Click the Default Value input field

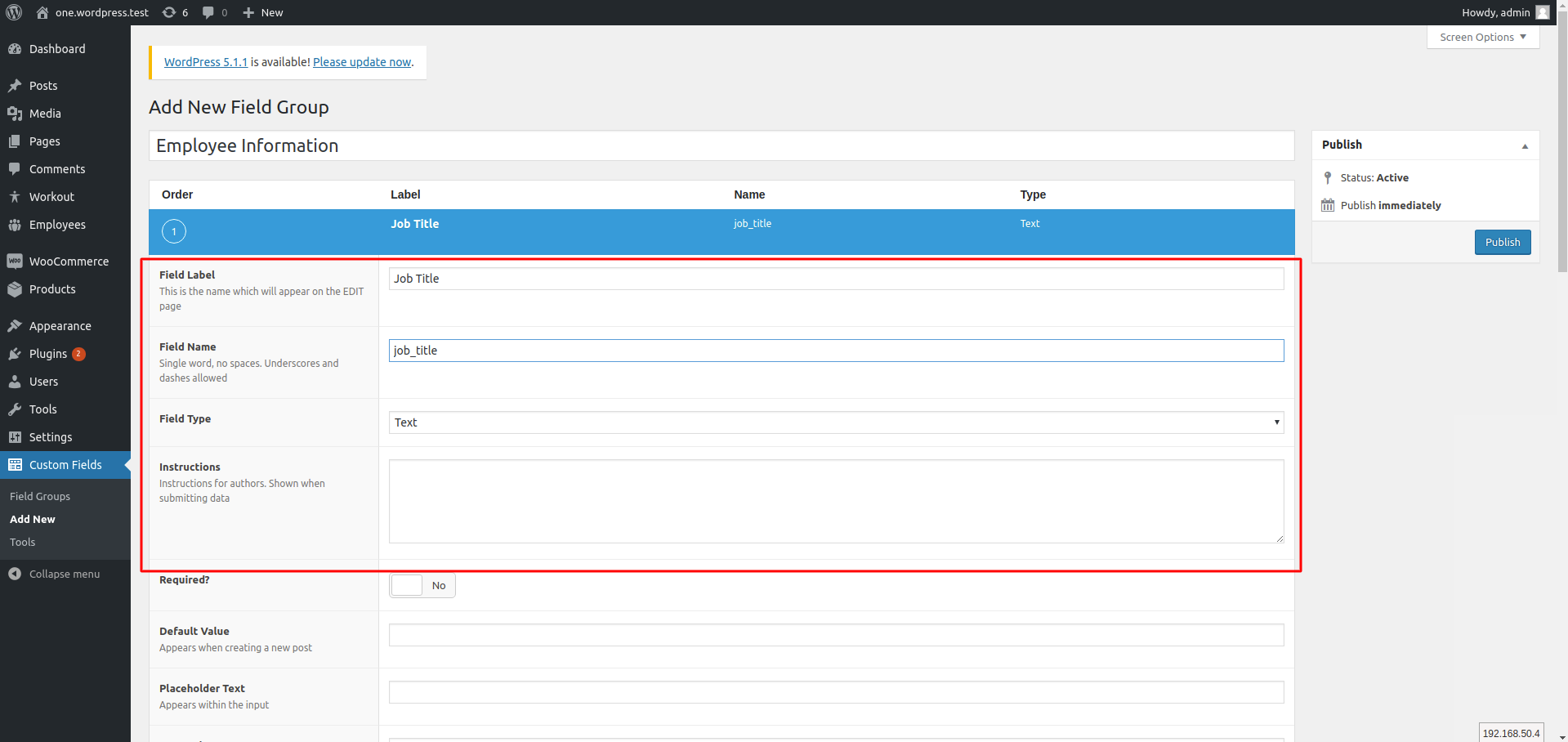pyautogui.click(x=836, y=635)
